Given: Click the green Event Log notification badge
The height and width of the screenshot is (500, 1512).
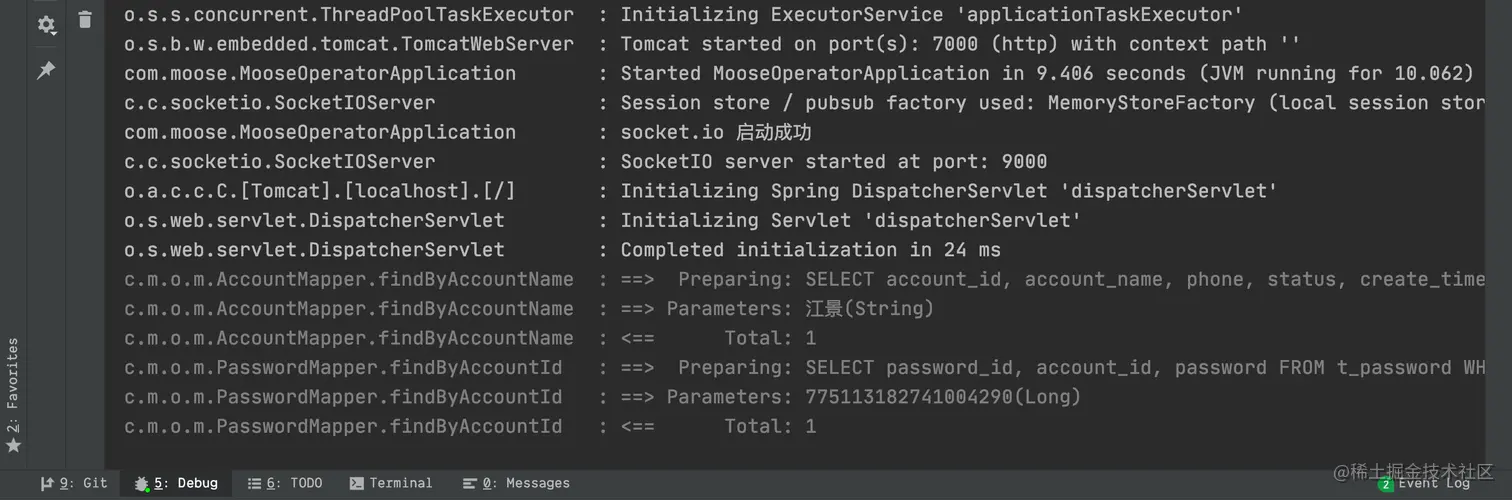Looking at the screenshot, I should tap(1386, 484).
